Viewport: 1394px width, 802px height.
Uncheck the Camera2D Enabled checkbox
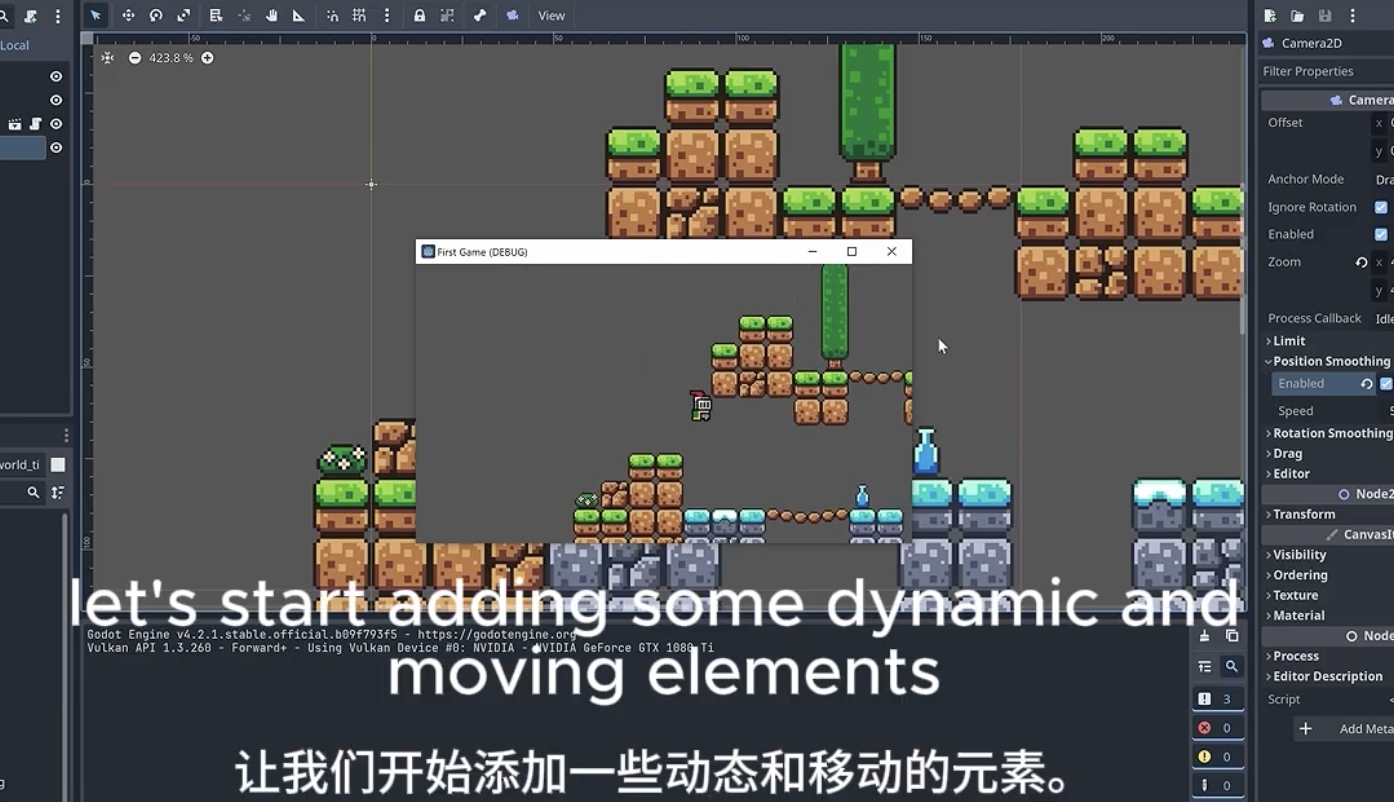(x=1381, y=234)
